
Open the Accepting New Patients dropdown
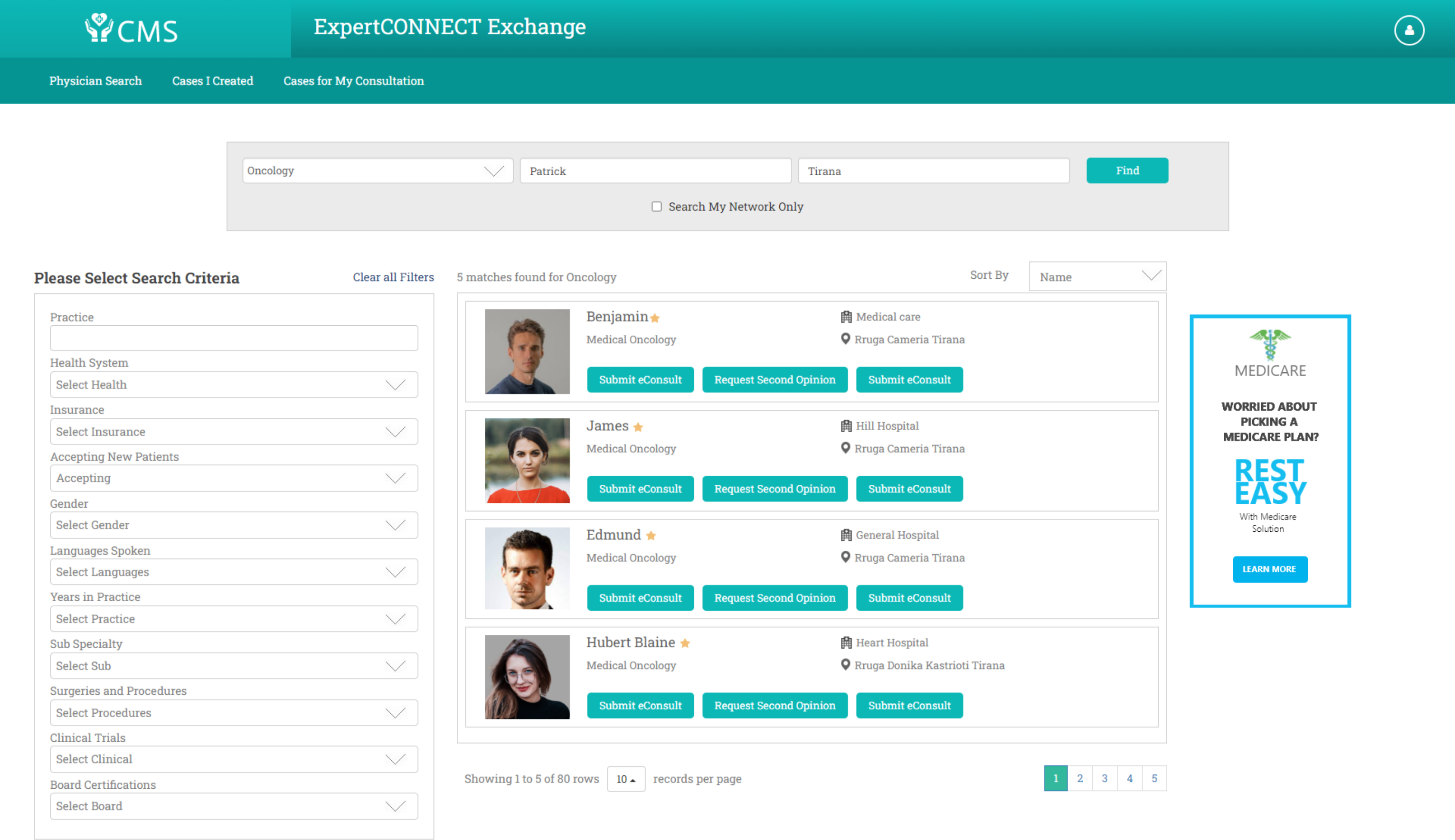(234, 478)
